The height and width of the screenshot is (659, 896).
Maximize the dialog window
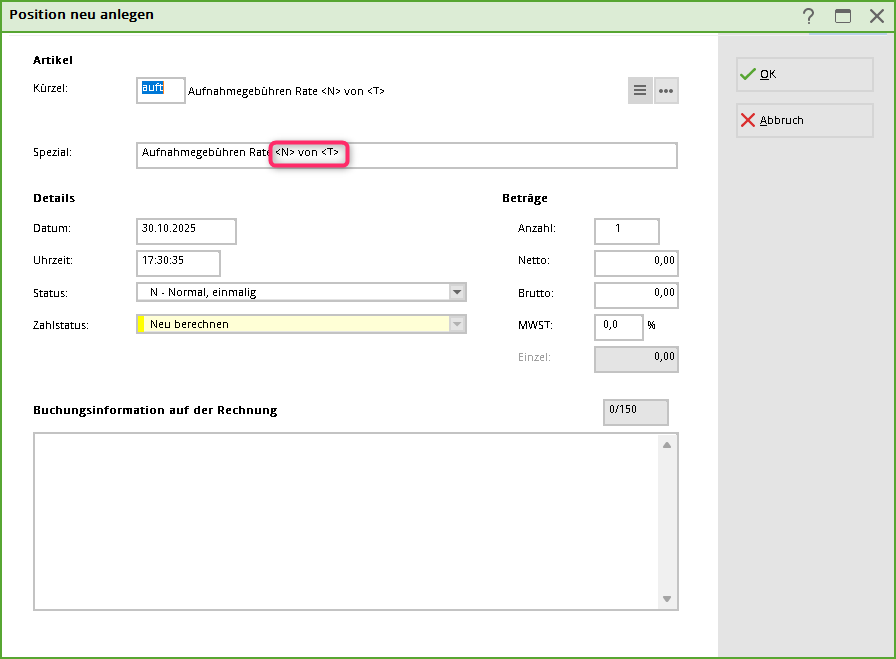click(843, 16)
